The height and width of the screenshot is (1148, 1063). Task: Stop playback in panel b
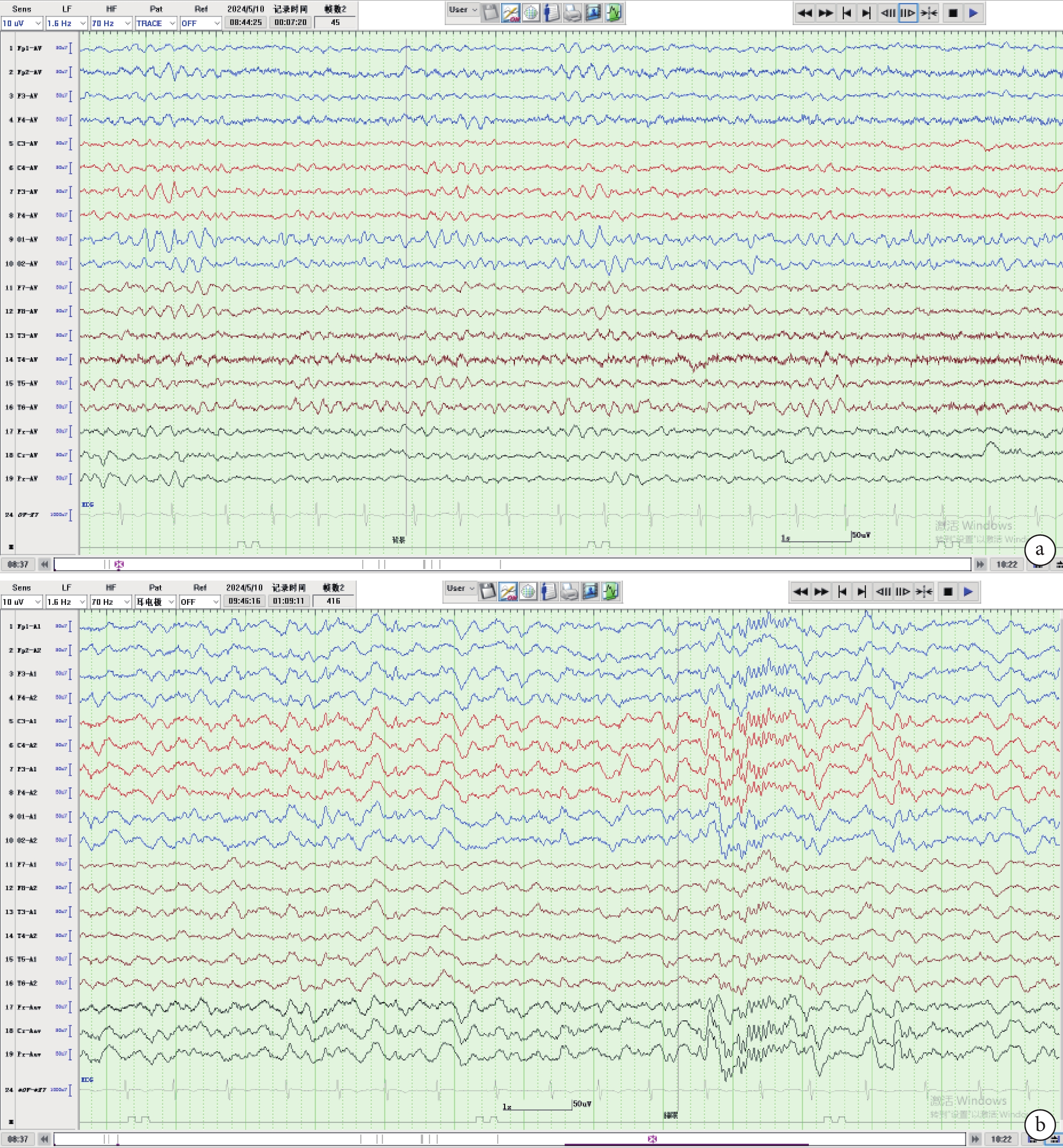pos(948,591)
